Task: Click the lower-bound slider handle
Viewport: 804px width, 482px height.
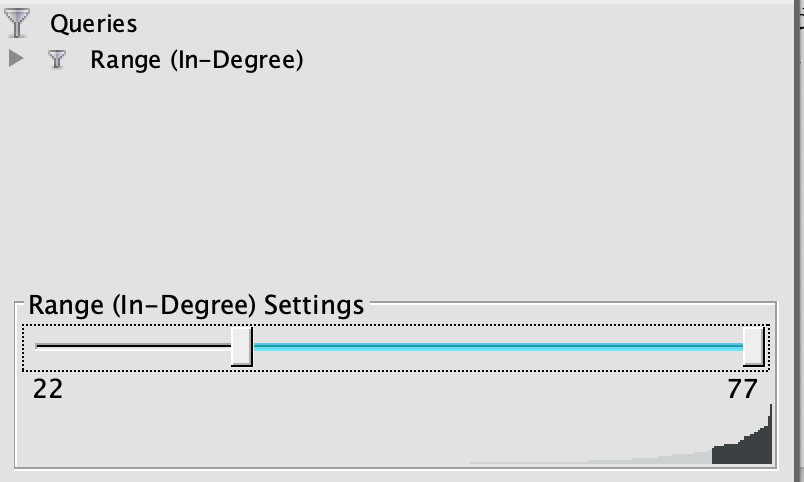Action: point(242,347)
